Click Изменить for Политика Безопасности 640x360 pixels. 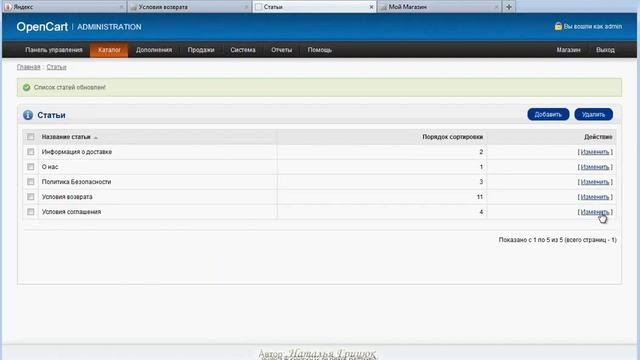[x=595, y=182]
